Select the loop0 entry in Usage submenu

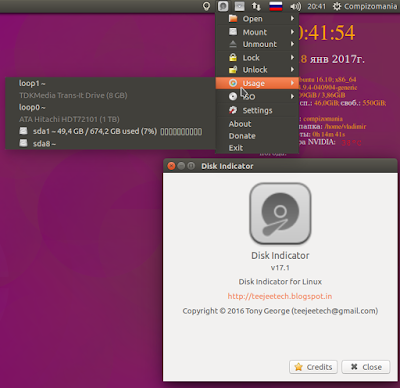tap(110, 107)
